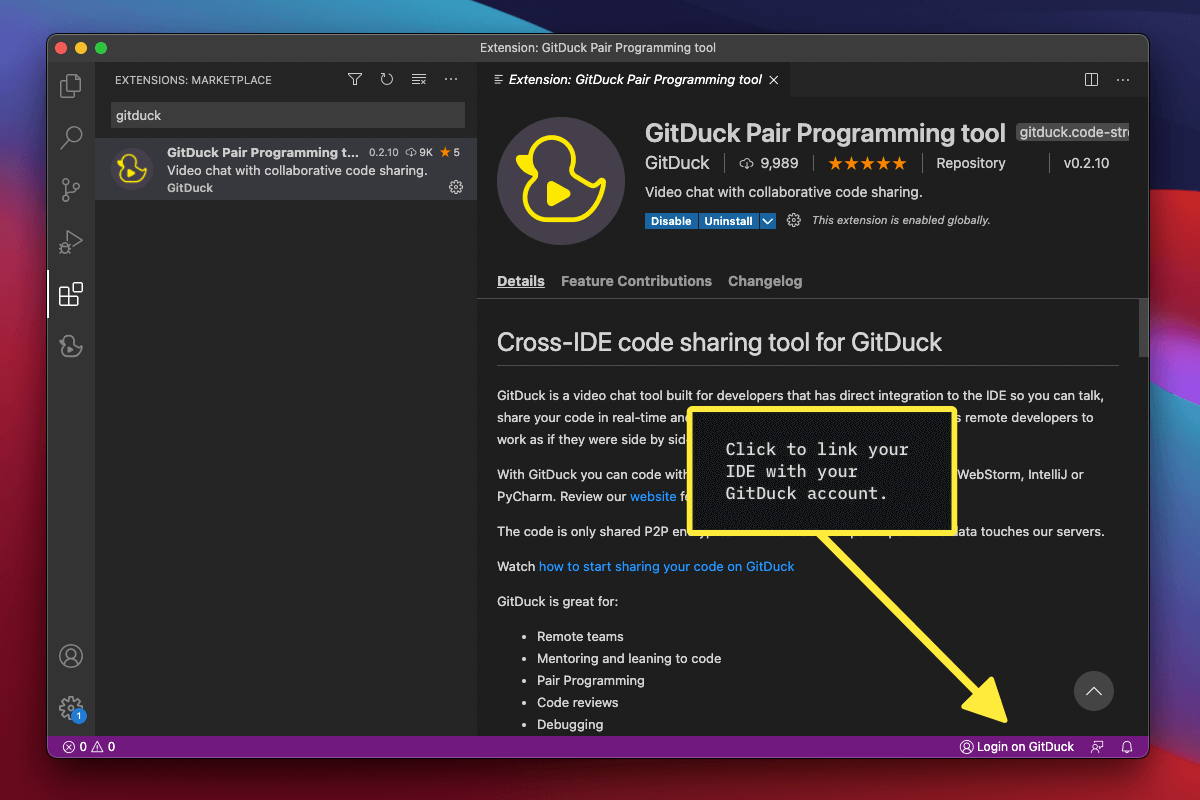Screen dimensions: 1200x800
Task: Click the 9,989 install count
Action: 769,163
